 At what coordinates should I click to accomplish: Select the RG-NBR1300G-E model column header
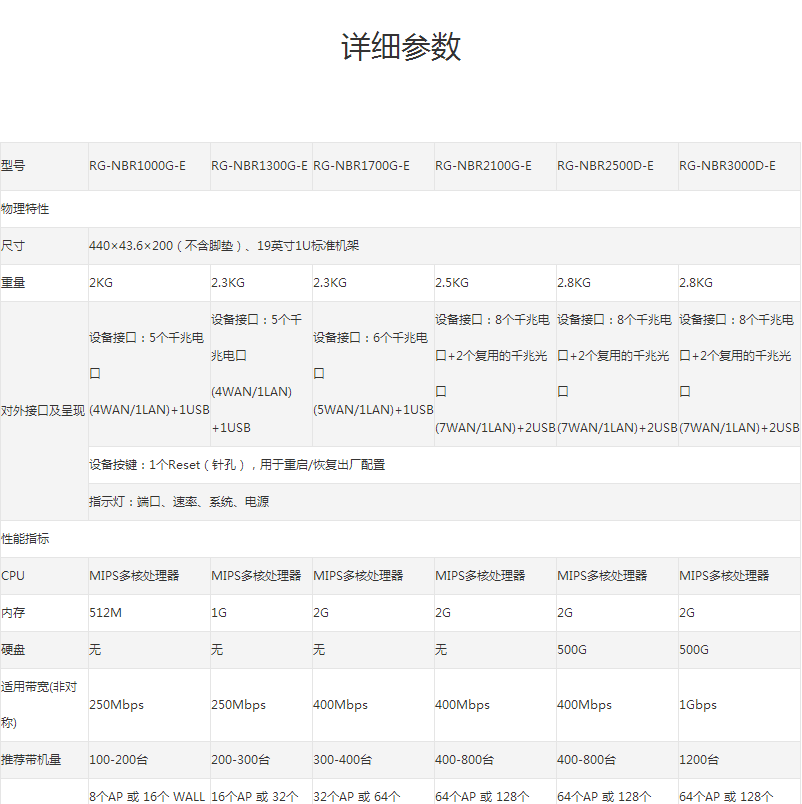pos(259,166)
